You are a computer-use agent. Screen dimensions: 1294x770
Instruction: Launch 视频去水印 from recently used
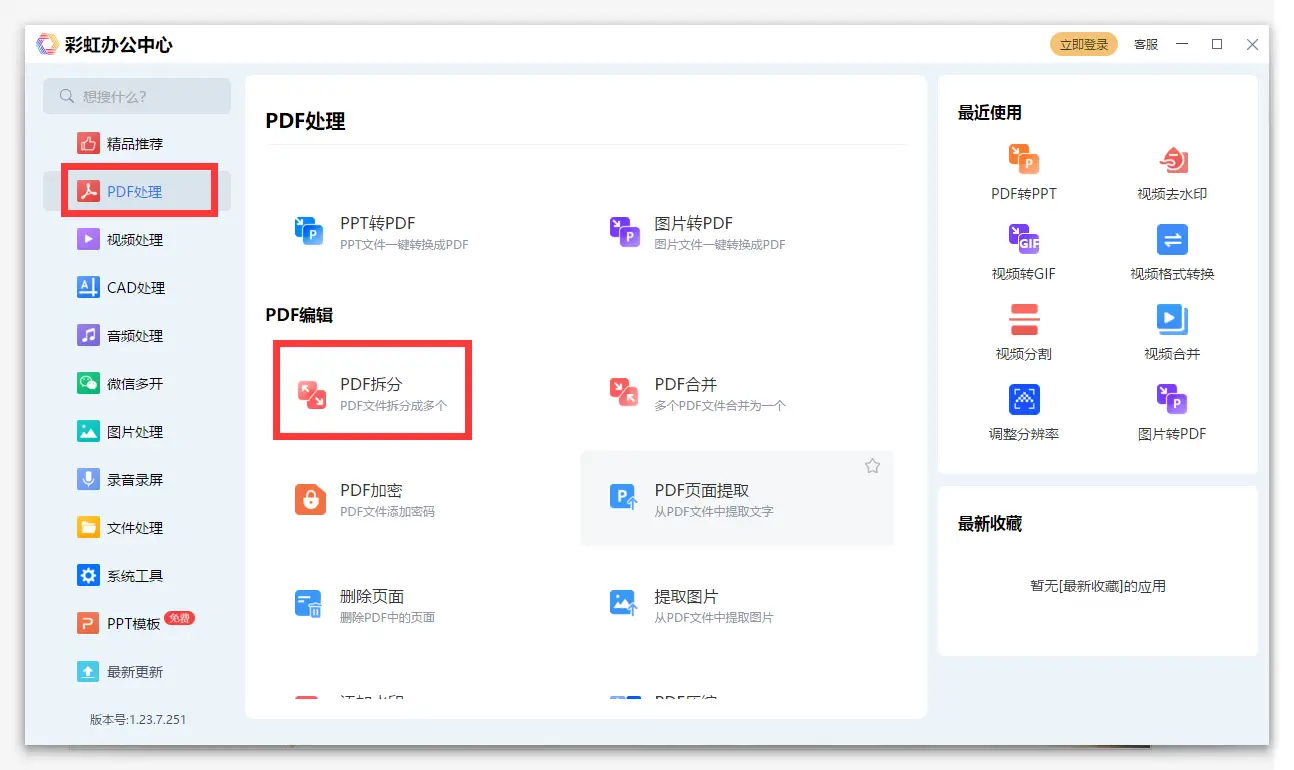[1171, 161]
